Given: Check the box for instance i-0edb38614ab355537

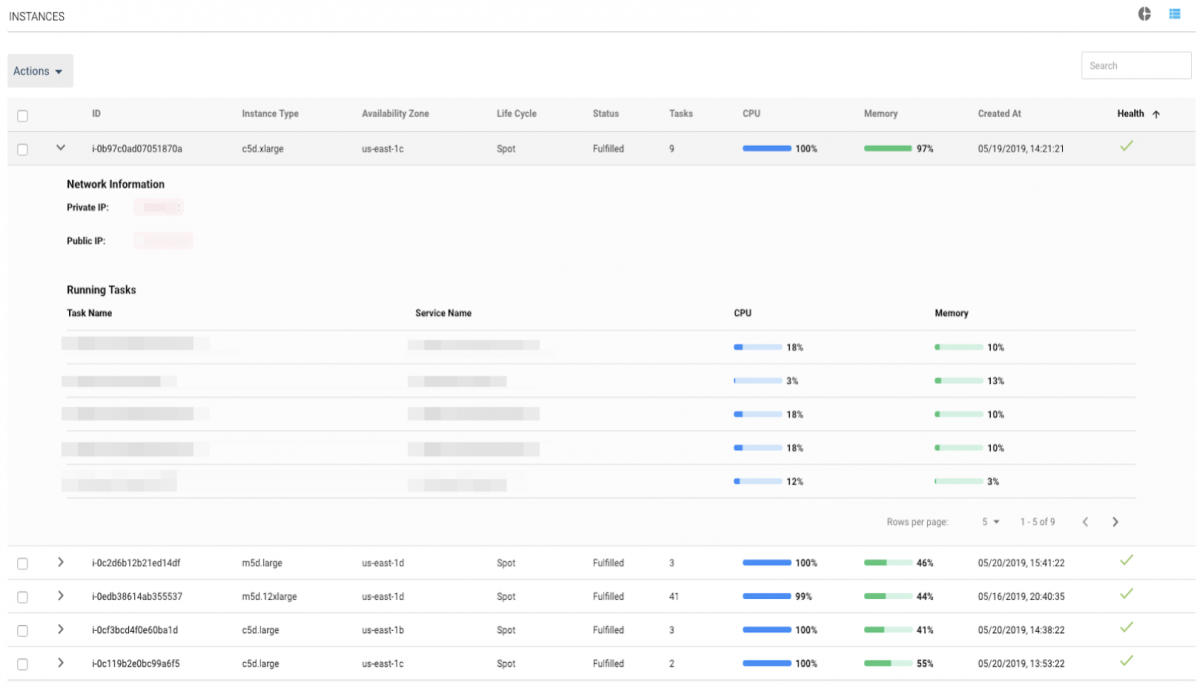Looking at the screenshot, I should [x=22, y=597].
